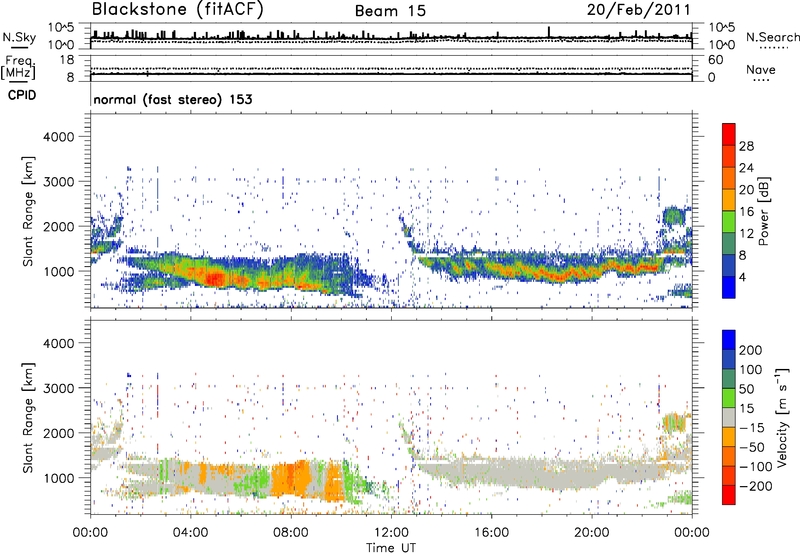Pick the red top segment of power colorbar
The height and width of the screenshot is (554, 800).
[x=729, y=134]
